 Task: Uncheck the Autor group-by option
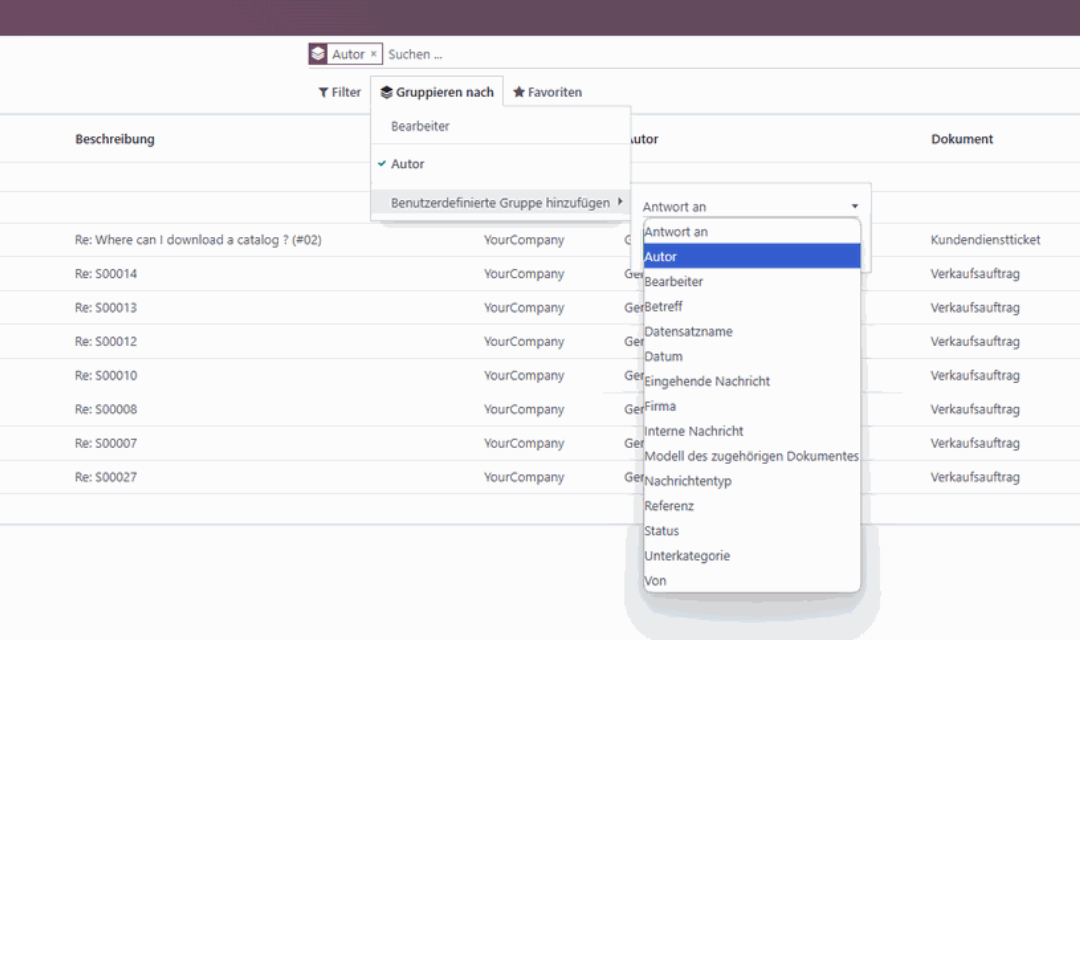coord(410,164)
